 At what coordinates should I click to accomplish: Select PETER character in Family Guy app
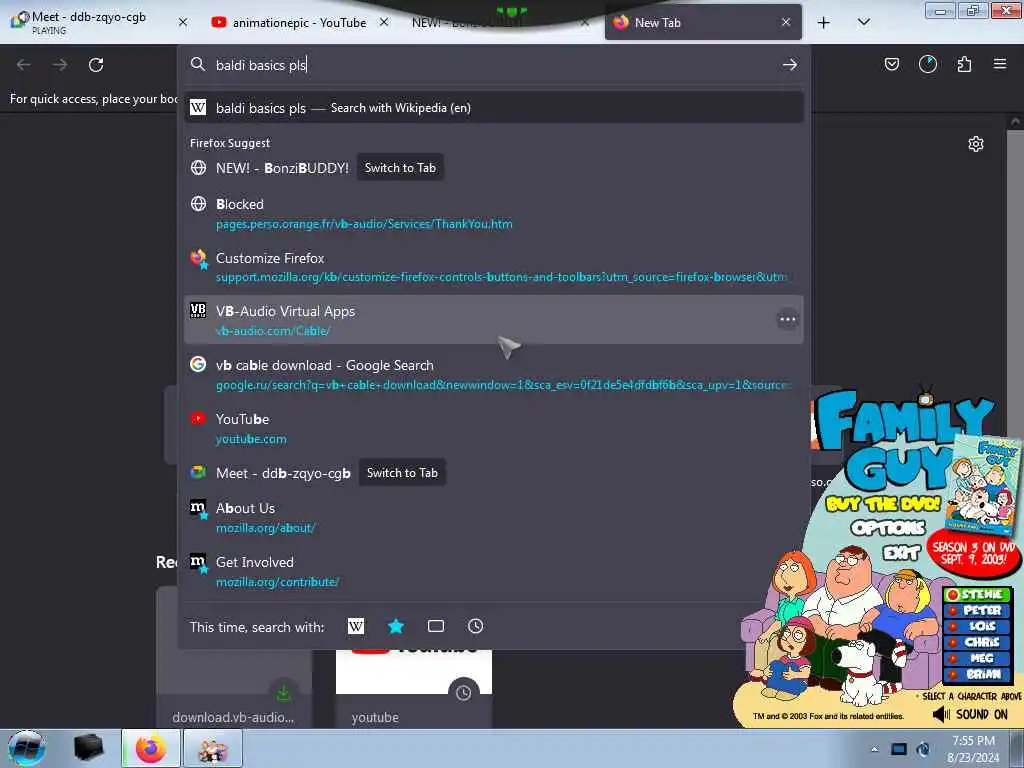point(978,610)
